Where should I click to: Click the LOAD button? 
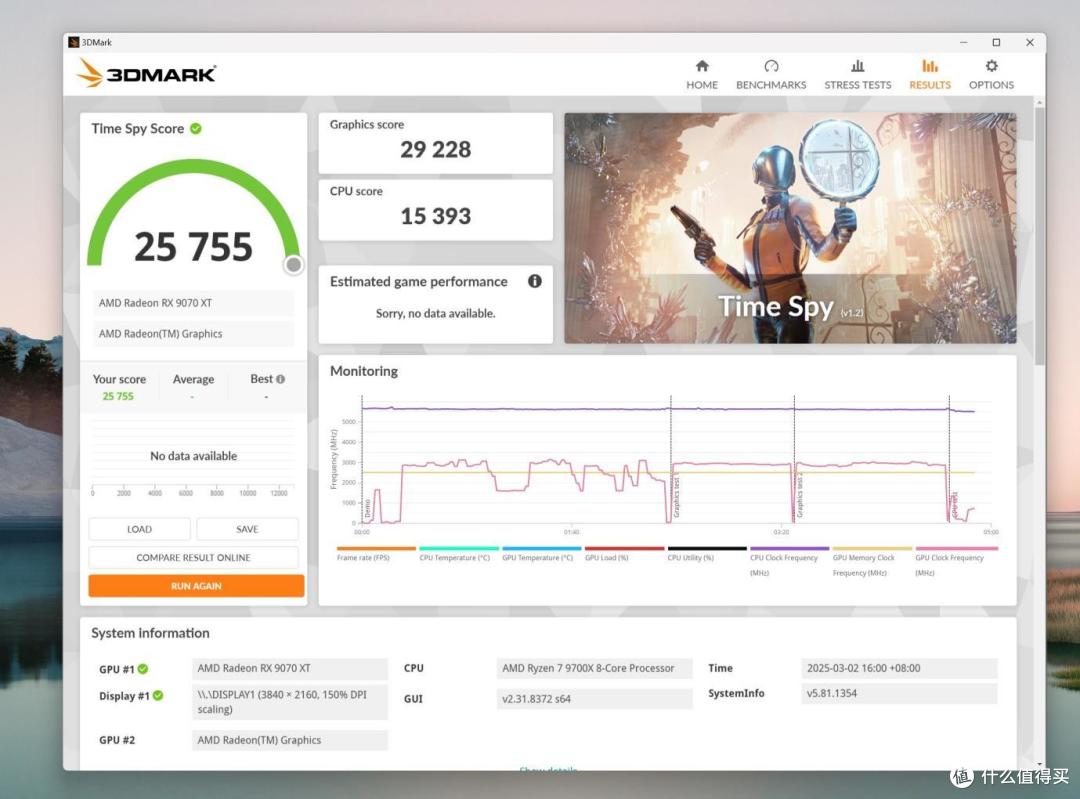(139, 529)
